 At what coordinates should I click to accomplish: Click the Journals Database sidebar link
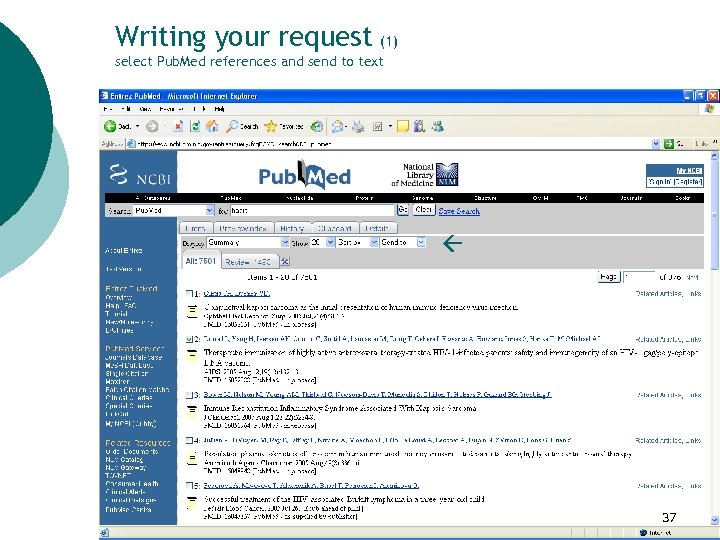(133, 357)
